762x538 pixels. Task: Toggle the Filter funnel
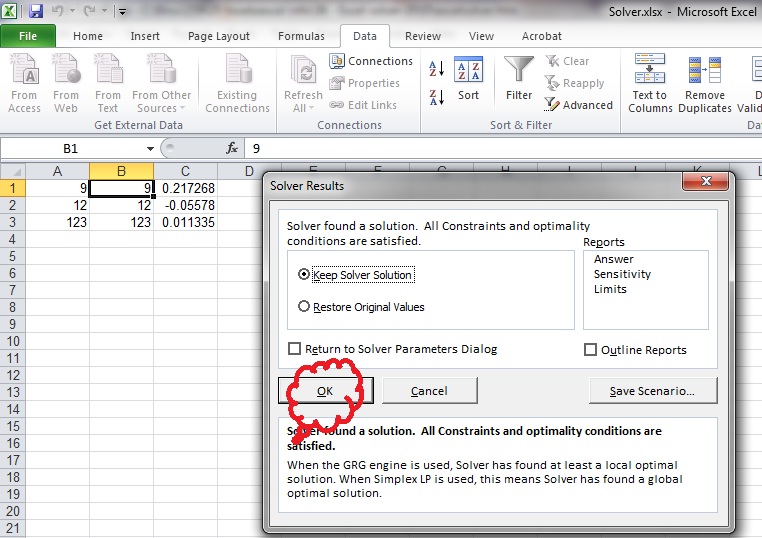(519, 78)
